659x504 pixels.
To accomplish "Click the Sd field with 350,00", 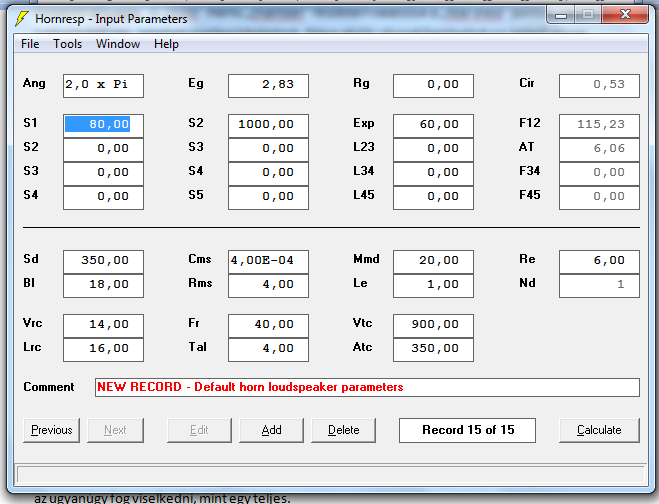I will [103, 261].
